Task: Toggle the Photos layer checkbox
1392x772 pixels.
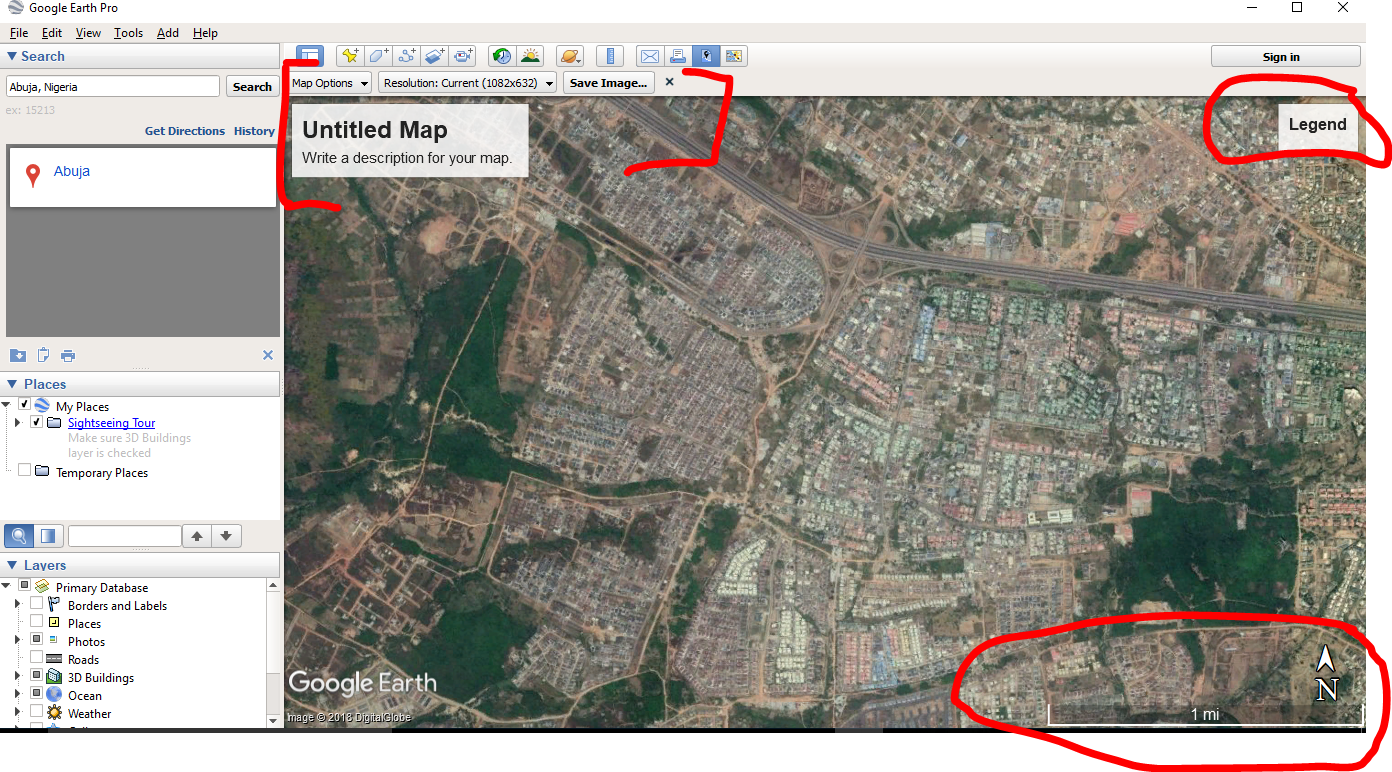Action: (36, 640)
